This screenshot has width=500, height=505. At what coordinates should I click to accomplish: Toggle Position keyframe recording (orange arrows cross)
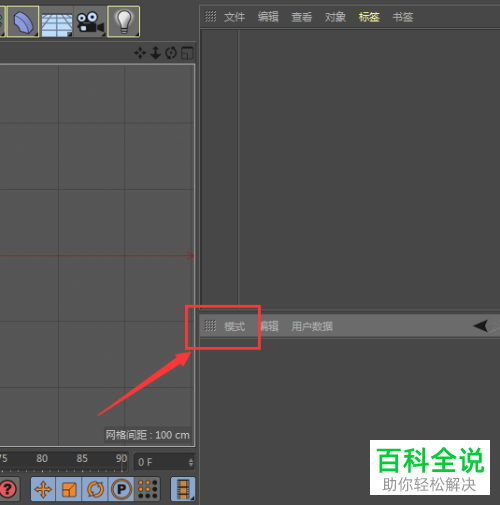(x=43, y=489)
